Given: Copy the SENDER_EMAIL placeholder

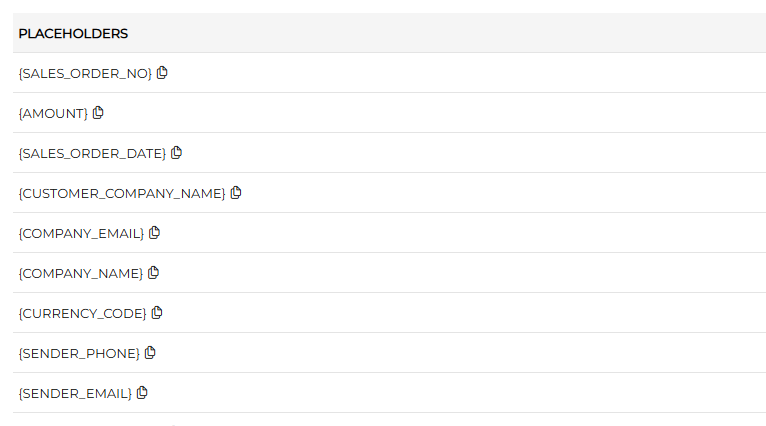Looking at the screenshot, I should click(142, 393).
